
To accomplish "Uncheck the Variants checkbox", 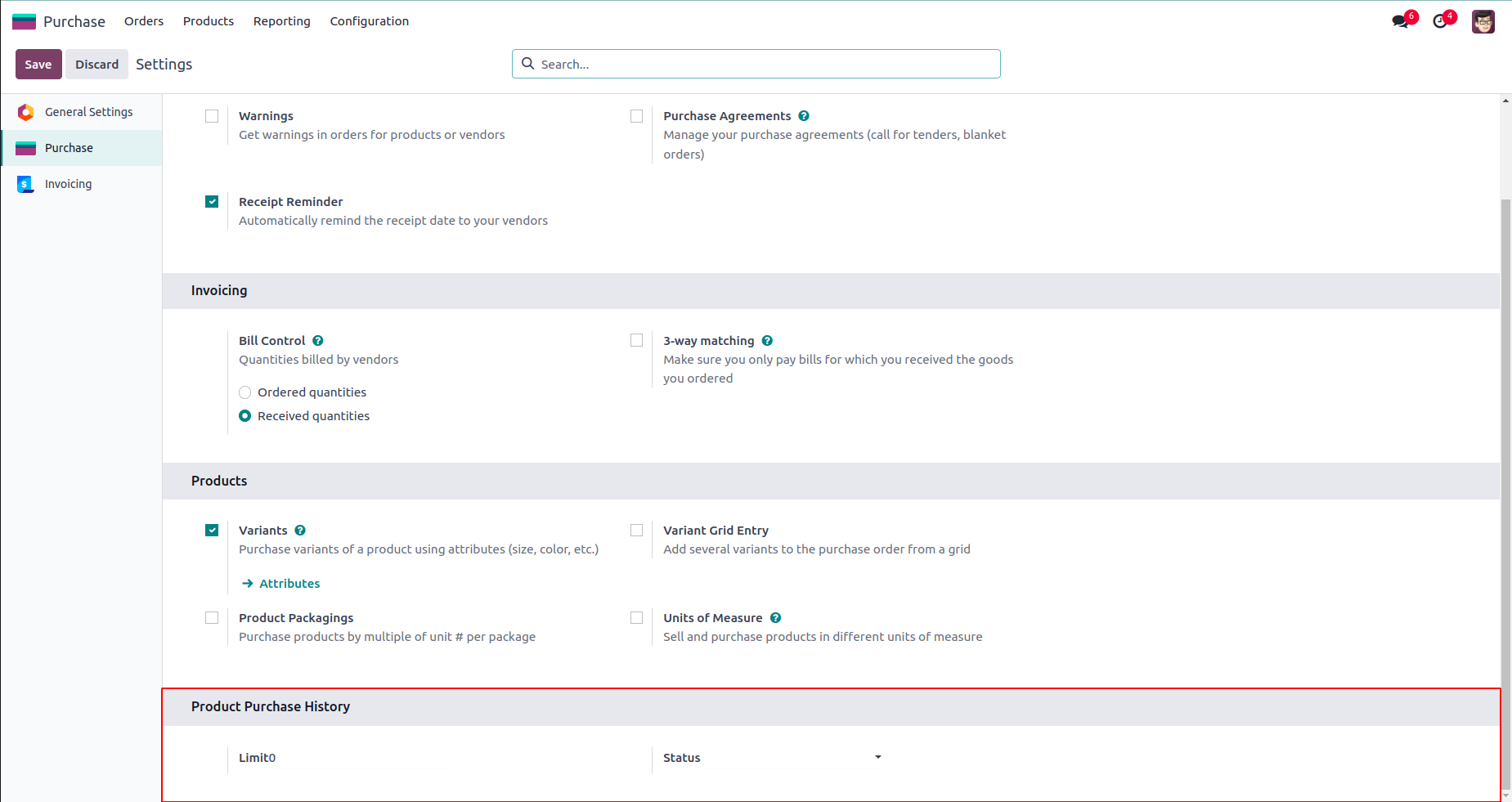I will tap(212, 530).
